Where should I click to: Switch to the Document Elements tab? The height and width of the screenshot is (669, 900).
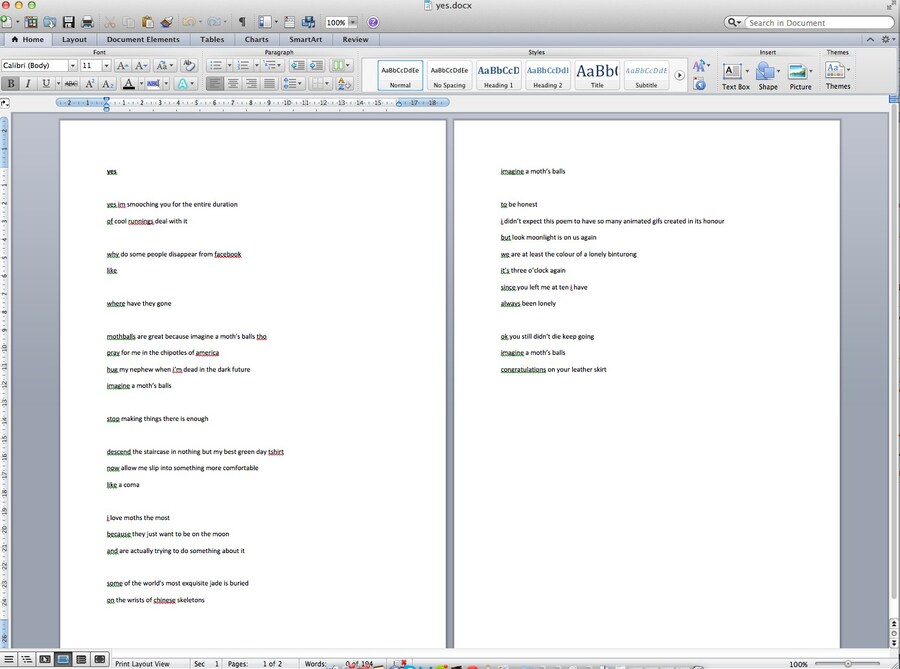pyautogui.click(x=143, y=40)
